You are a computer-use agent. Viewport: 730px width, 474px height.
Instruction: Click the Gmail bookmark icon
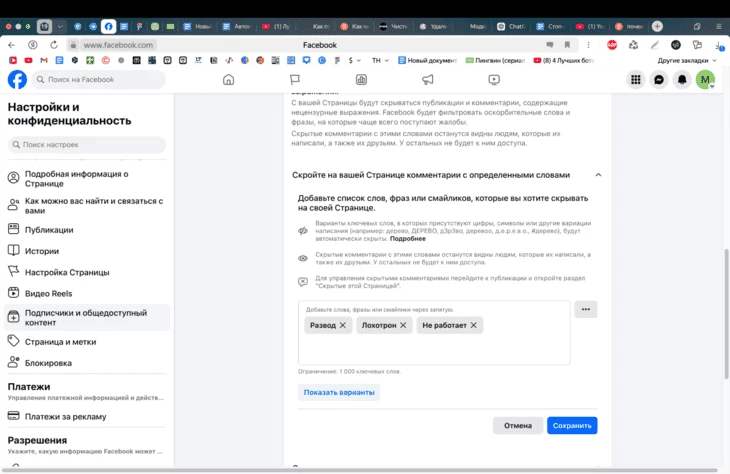pyautogui.click(x=44, y=61)
